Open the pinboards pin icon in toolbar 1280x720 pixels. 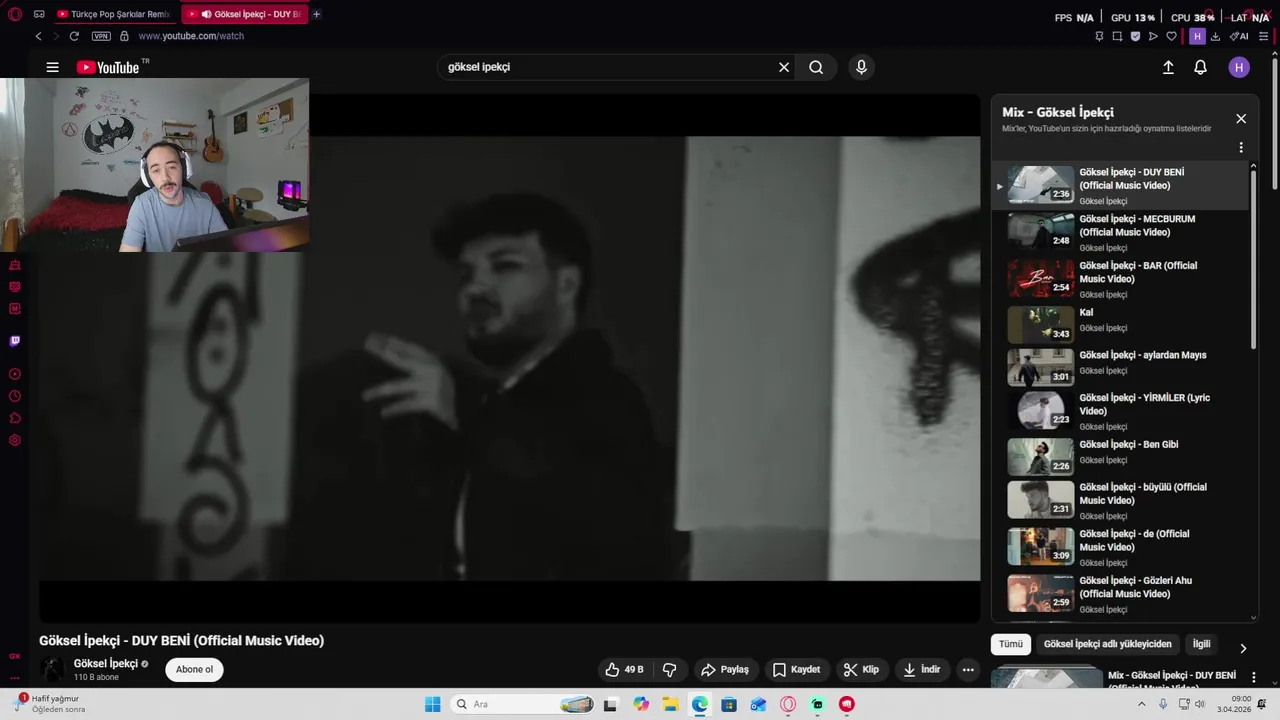click(1099, 36)
